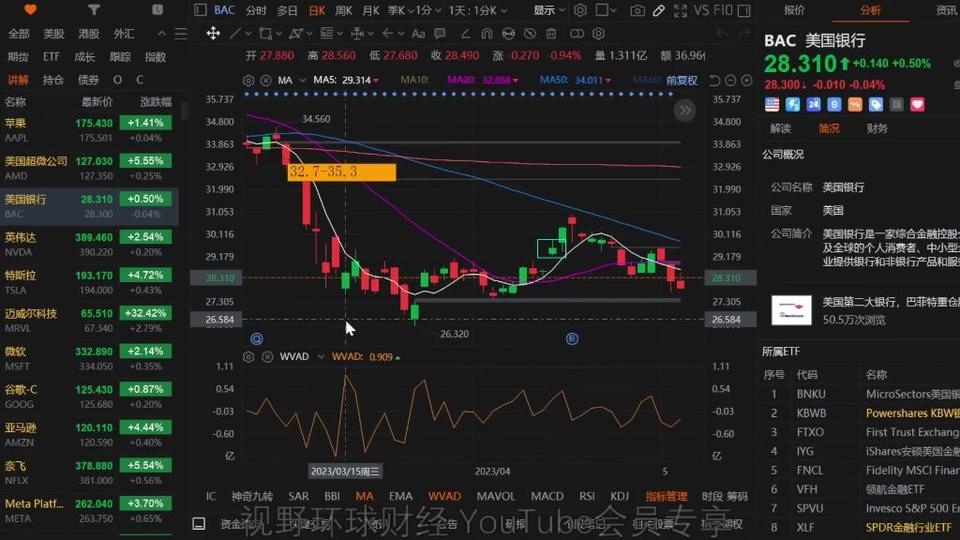Open the layout square dropdown
The height and width of the screenshot is (540, 960).
pyautogui.click(x=606, y=10)
